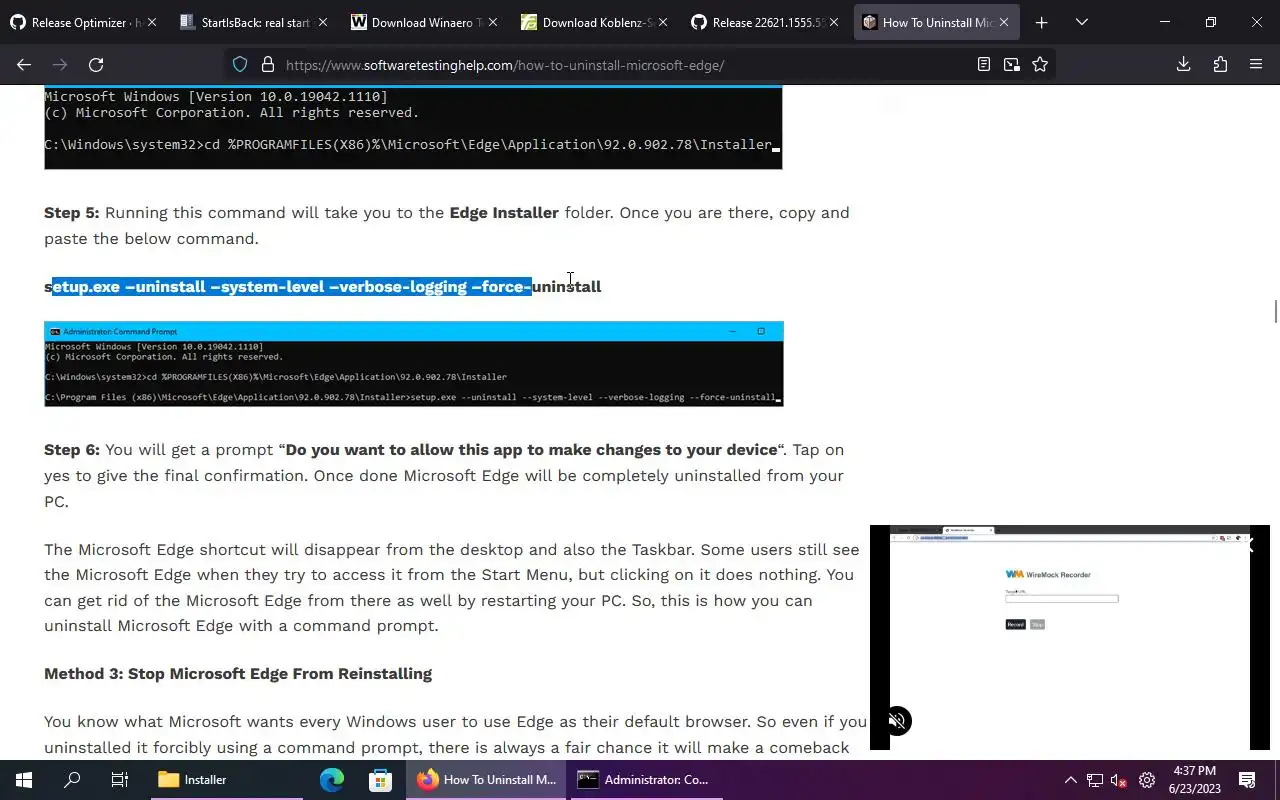Open the extensions puzzle icon
The height and width of the screenshot is (800, 1280).
pos(1220,64)
